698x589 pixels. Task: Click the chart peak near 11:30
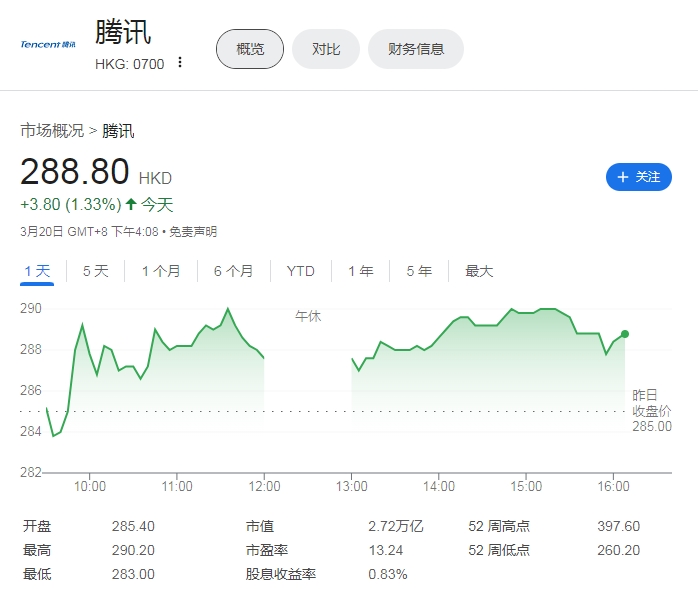point(228,309)
